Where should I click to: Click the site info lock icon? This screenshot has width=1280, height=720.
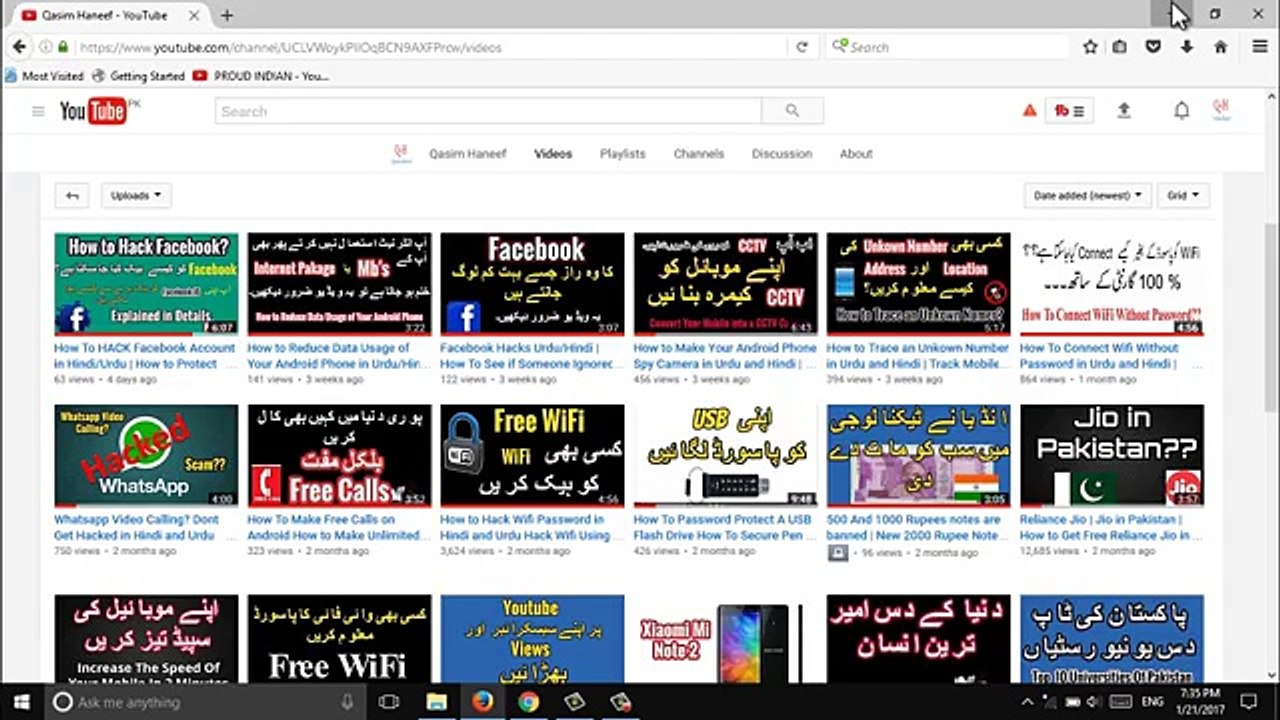pyautogui.click(x=63, y=47)
